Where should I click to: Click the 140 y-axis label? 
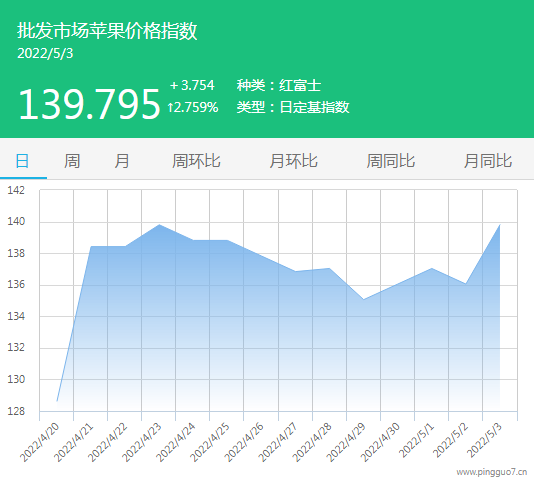click(x=16, y=222)
